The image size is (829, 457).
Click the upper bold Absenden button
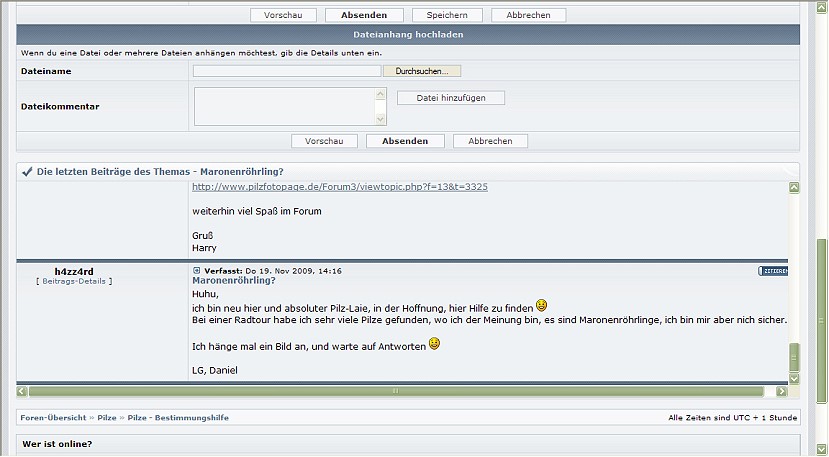tap(364, 15)
